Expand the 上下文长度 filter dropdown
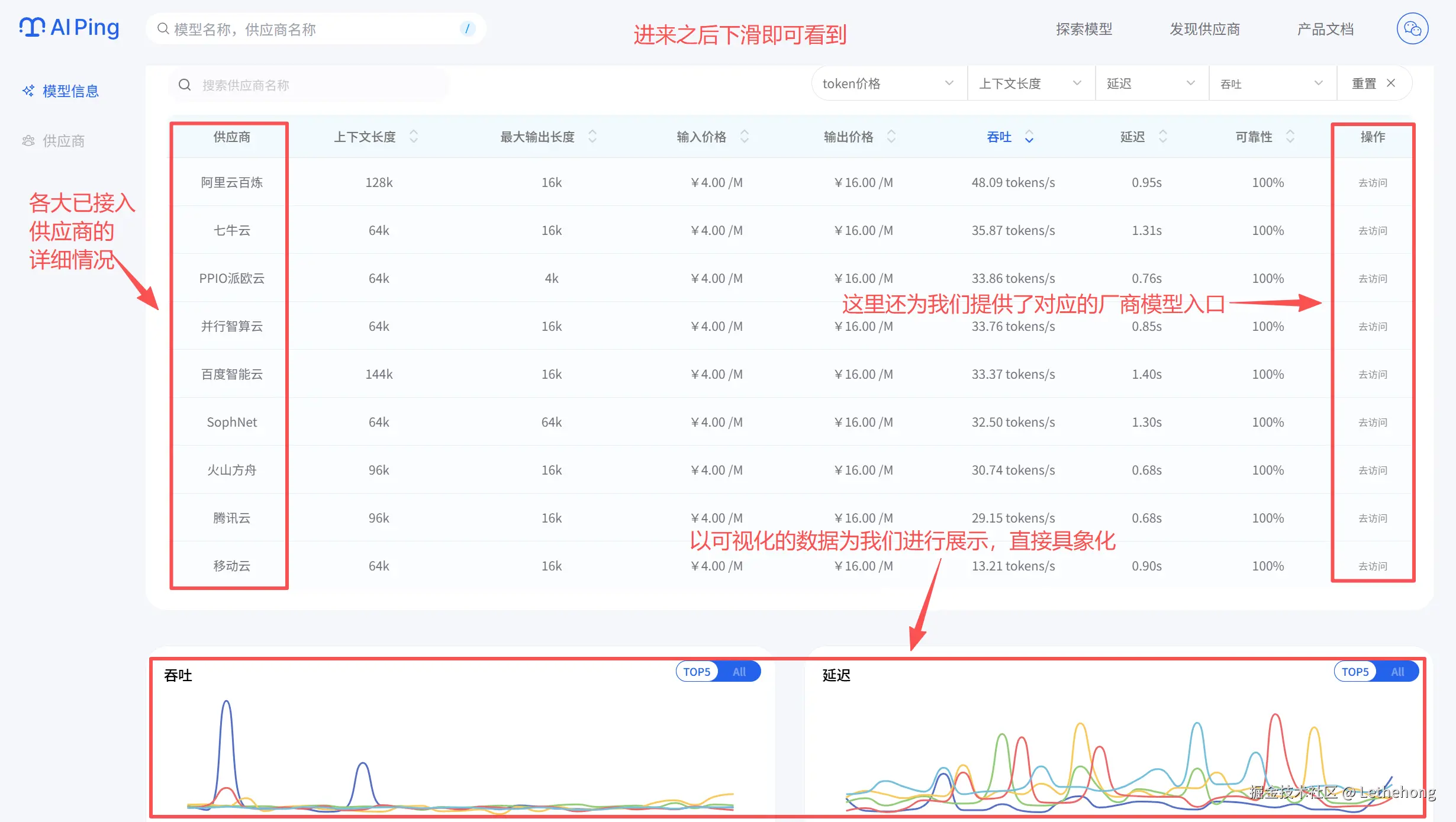Screen dimensions: 1456x822 pyautogui.click(x=1030, y=83)
